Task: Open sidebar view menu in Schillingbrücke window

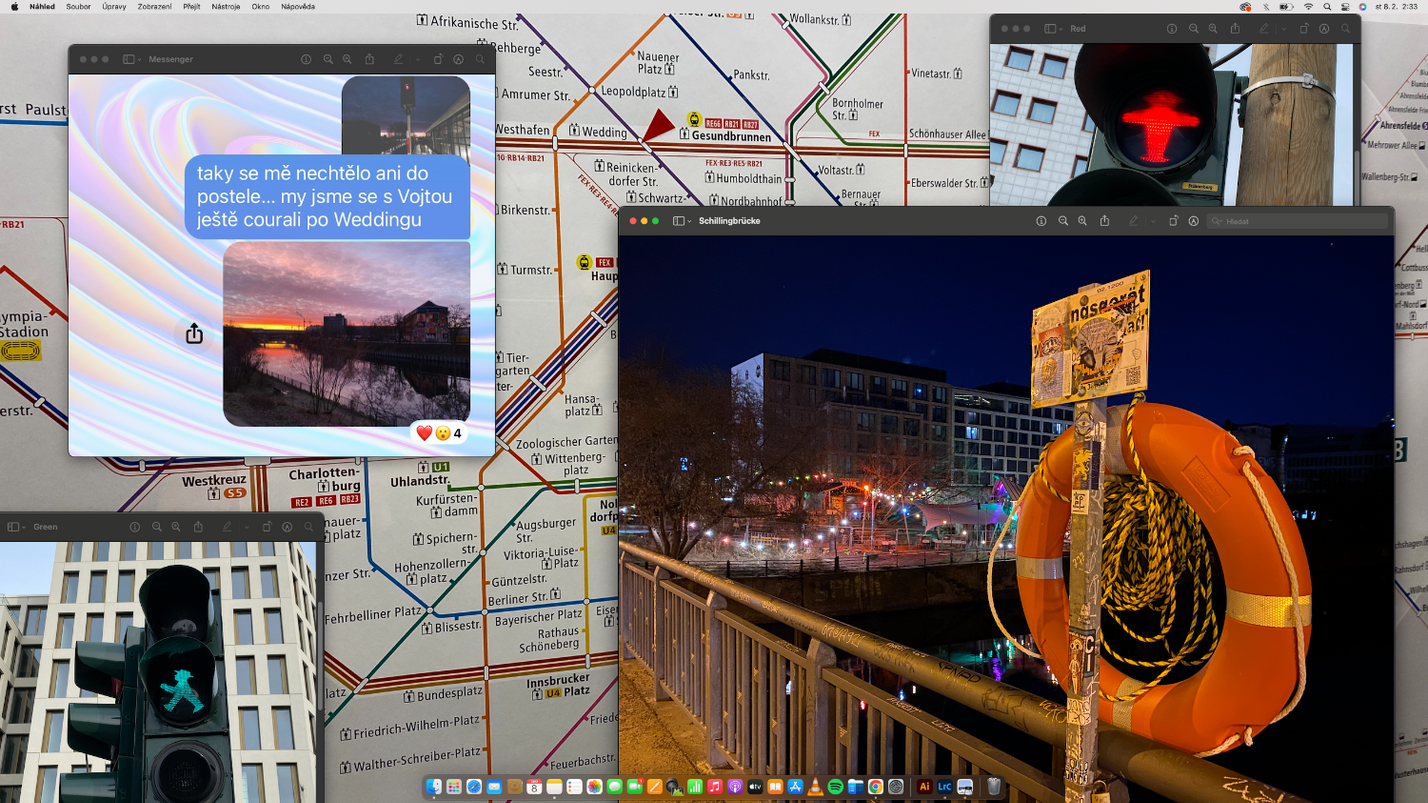Action: click(682, 221)
